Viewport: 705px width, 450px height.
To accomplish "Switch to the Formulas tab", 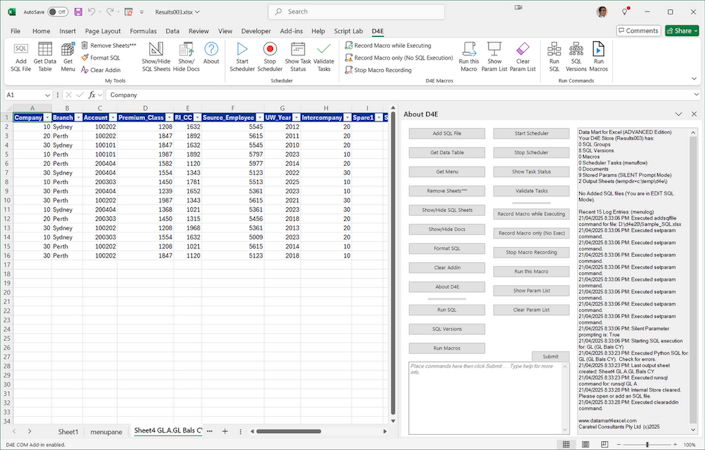I will point(143,31).
